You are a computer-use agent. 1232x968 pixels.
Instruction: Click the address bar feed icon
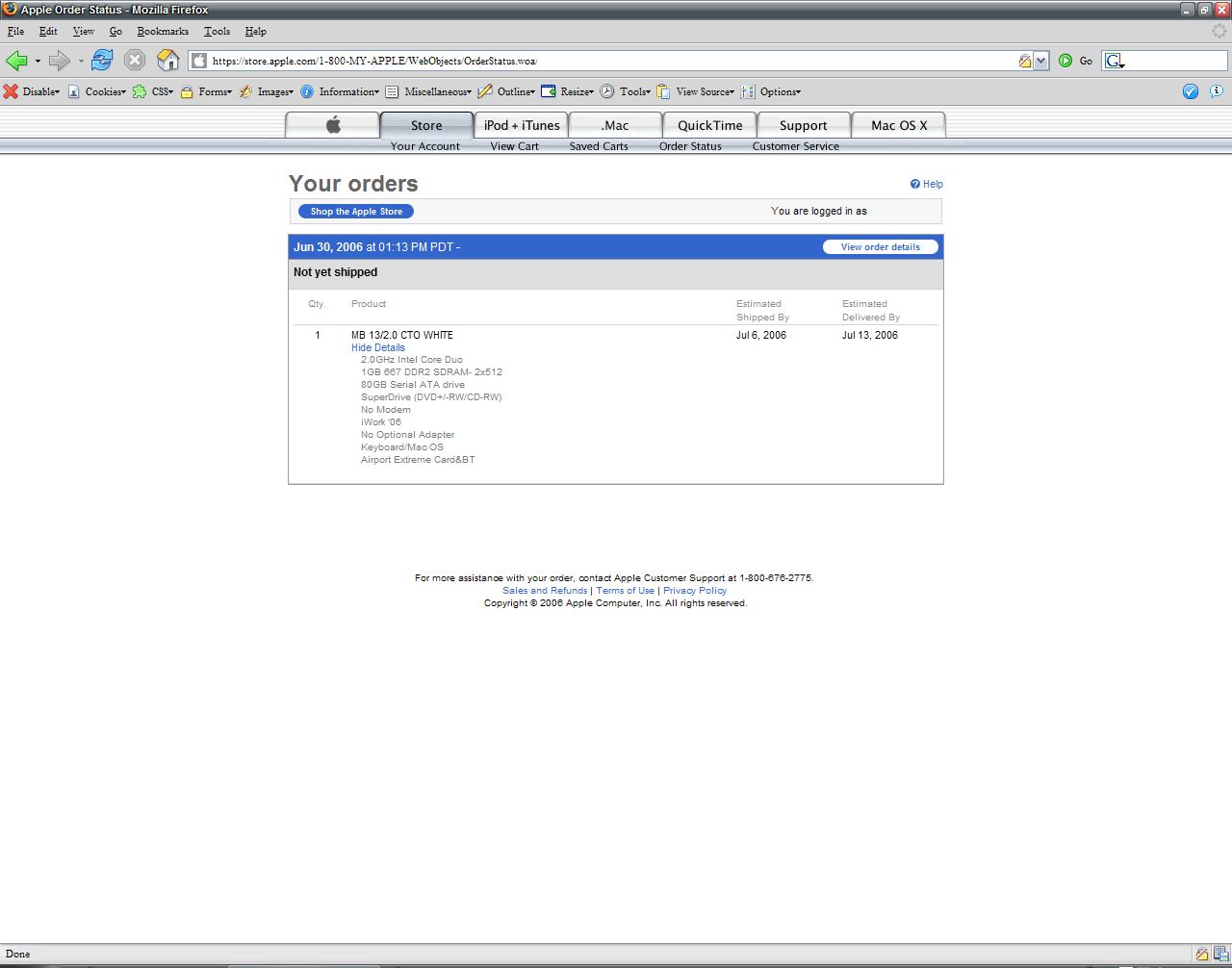1025,61
